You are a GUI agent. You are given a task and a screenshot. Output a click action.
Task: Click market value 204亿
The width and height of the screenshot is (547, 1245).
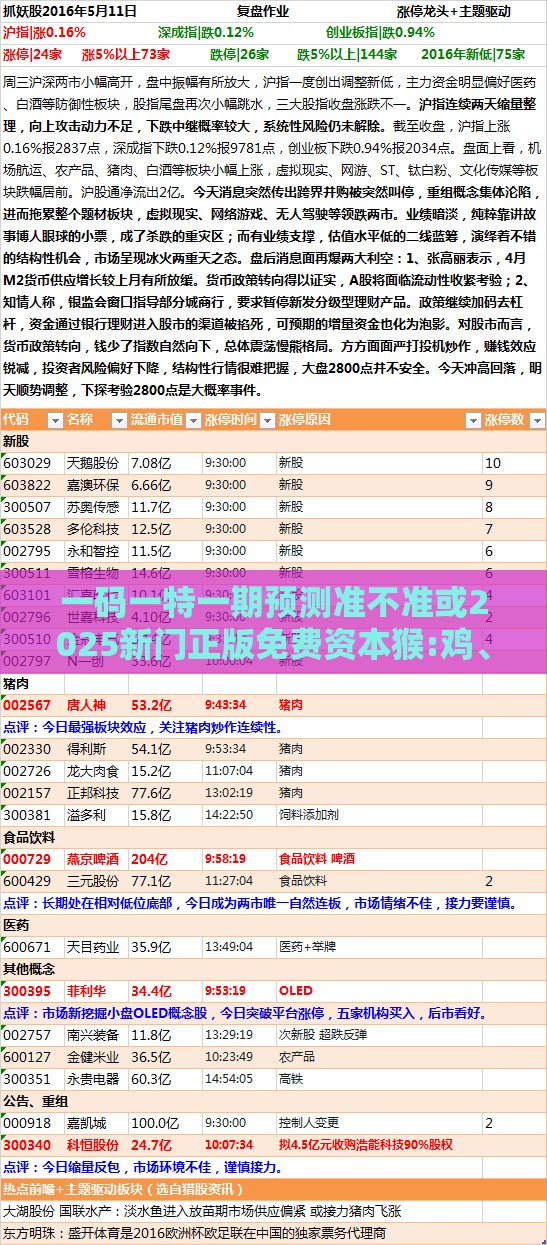[150, 858]
